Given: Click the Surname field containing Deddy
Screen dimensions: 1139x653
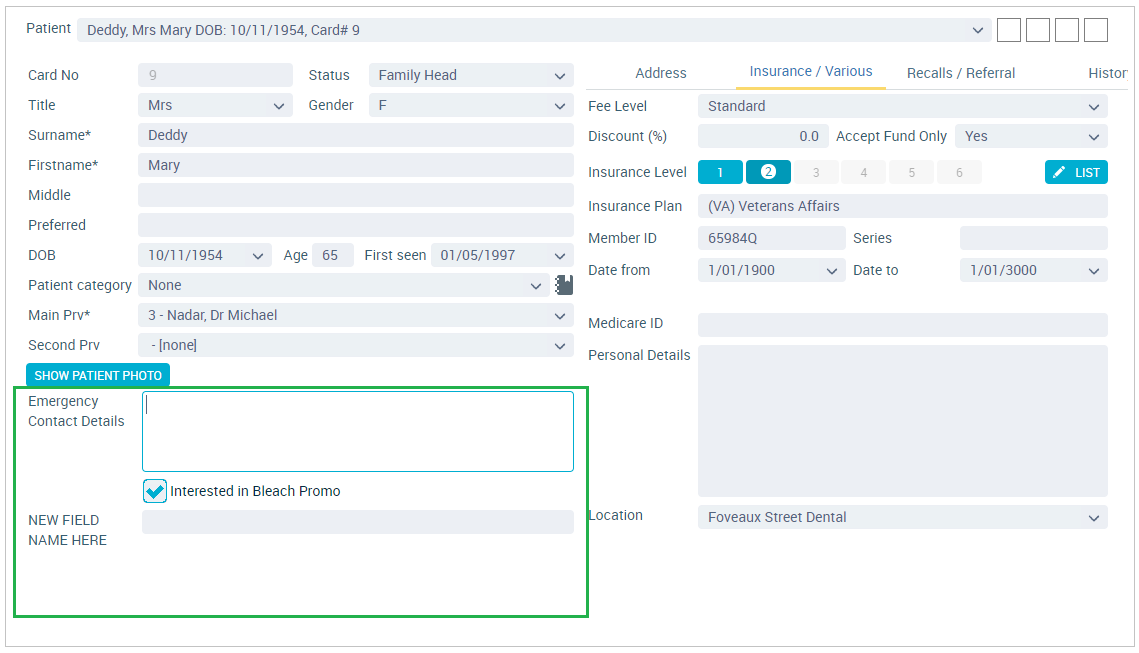Looking at the screenshot, I should tap(356, 135).
